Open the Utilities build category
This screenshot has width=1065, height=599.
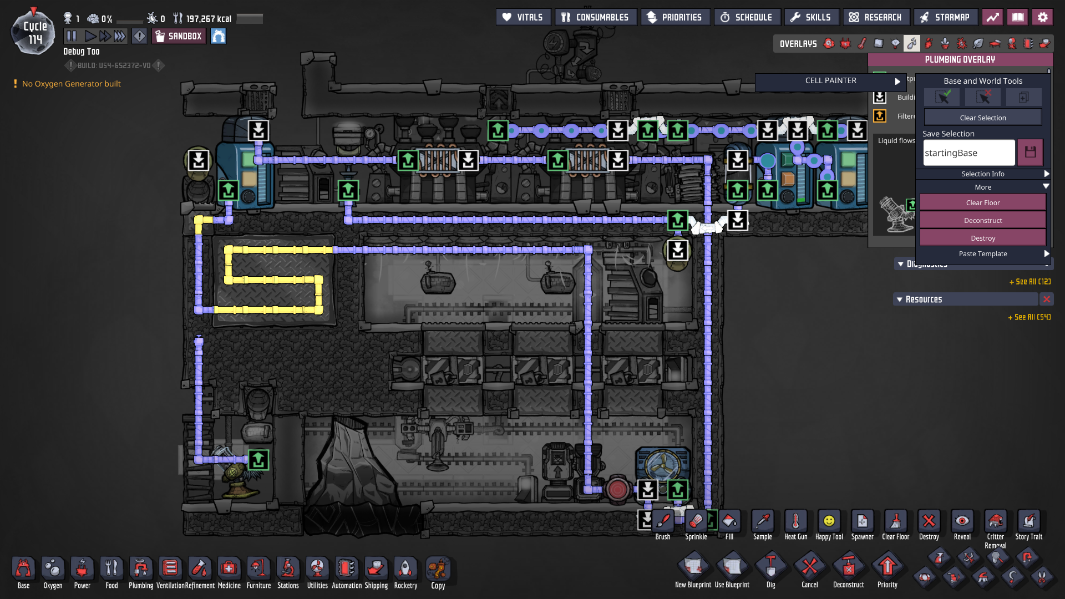(317, 569)
